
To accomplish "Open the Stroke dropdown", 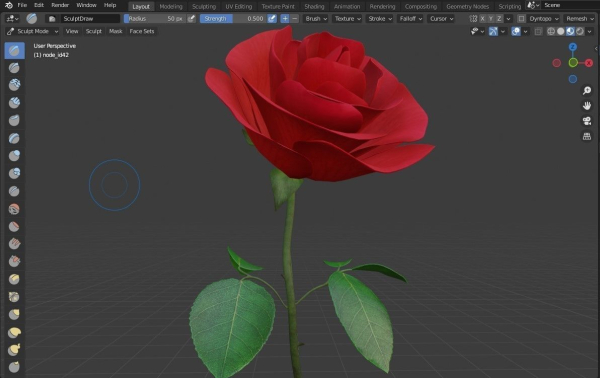I will [x=380, y=19].
